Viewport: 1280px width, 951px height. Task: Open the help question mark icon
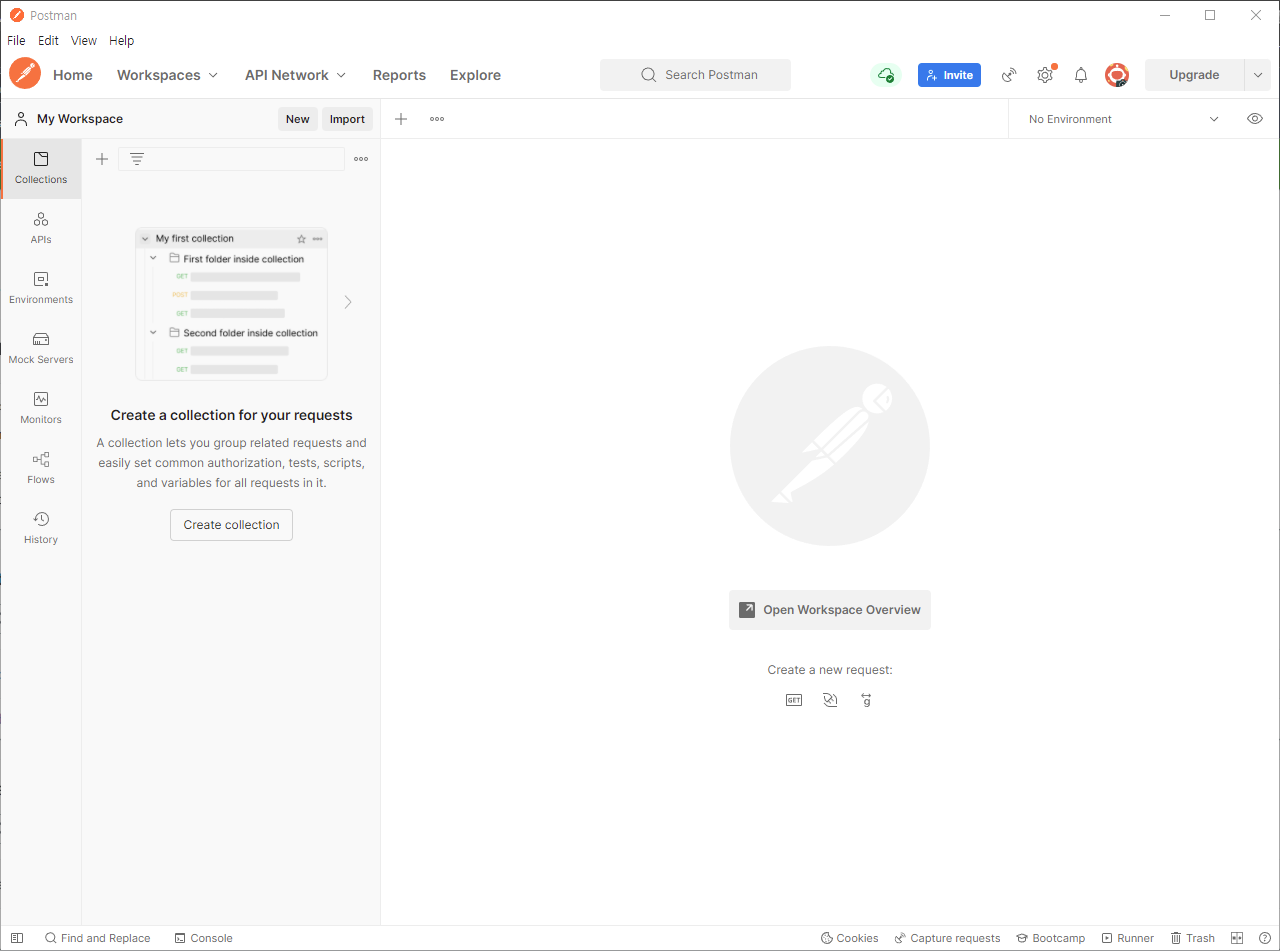[1265, 938]
